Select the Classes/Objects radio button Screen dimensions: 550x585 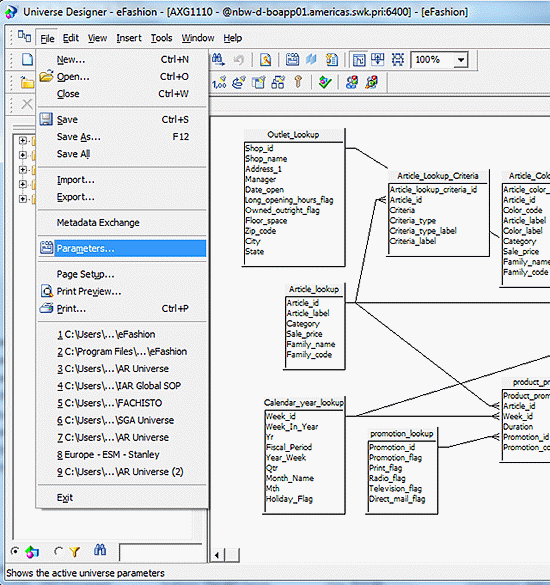point(15,551)
